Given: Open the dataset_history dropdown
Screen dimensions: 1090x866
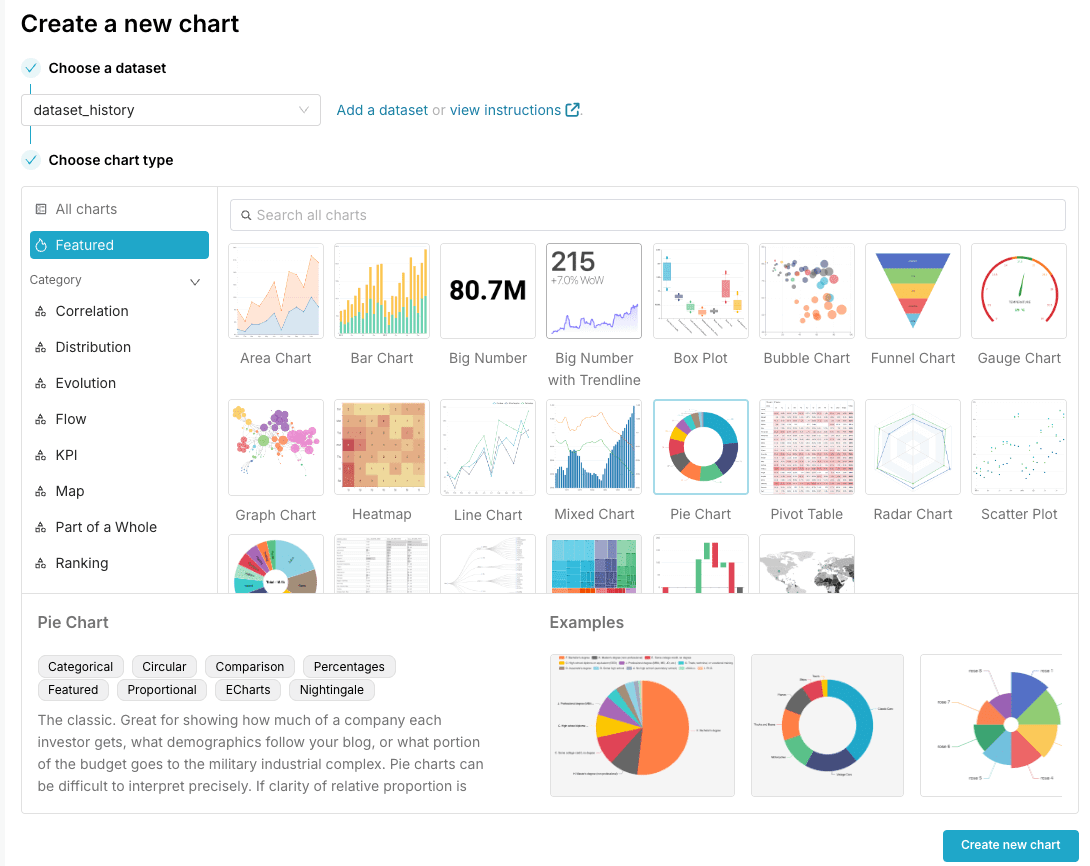Looking at the screenshot, I should (x=171, y=110).
